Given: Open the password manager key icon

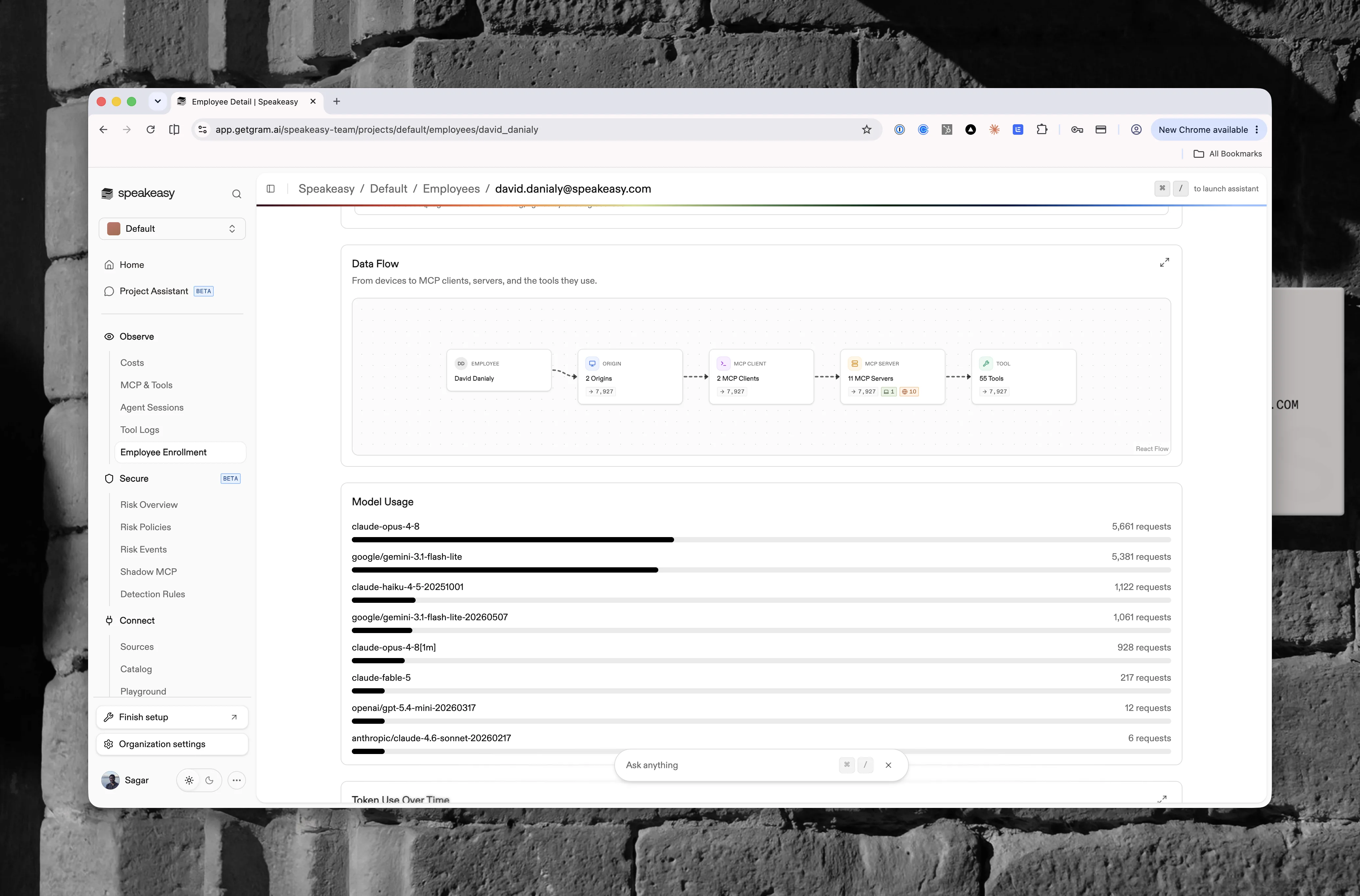Looking at the screenshot, I should click(1077, 130).
